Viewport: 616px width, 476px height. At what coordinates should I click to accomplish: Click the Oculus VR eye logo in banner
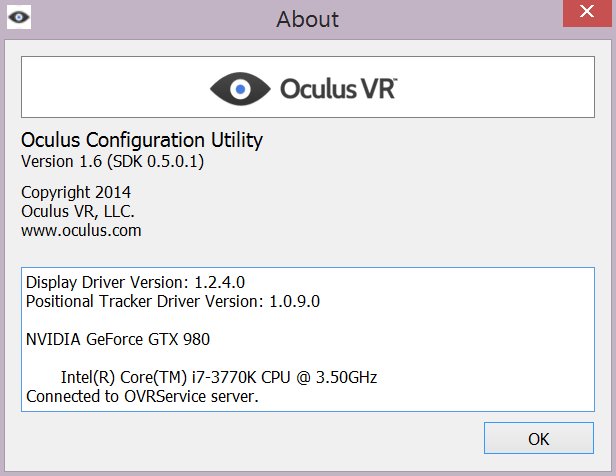click(x=240, y=89)
